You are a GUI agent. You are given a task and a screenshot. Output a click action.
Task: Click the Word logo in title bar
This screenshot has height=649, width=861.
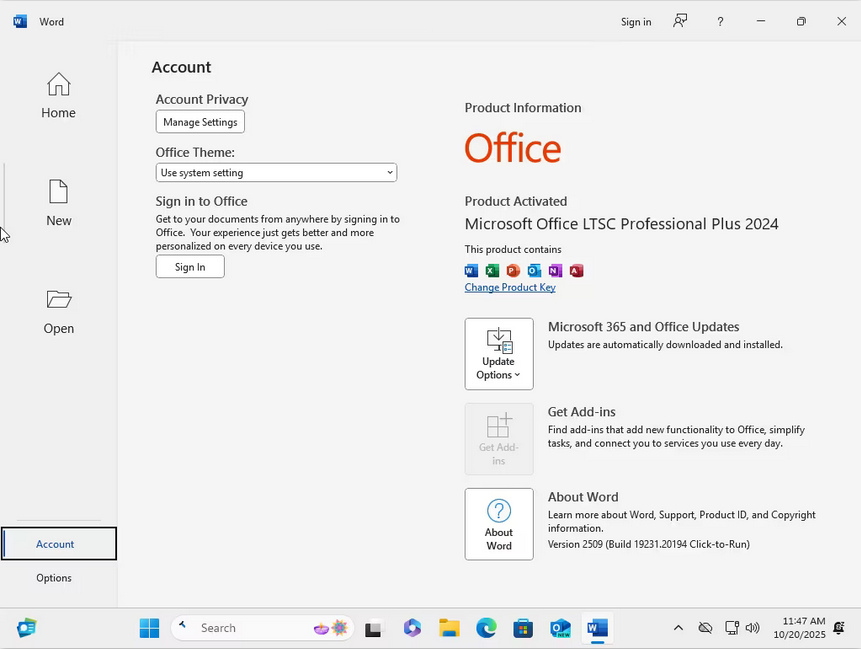[x=20, y=21]
